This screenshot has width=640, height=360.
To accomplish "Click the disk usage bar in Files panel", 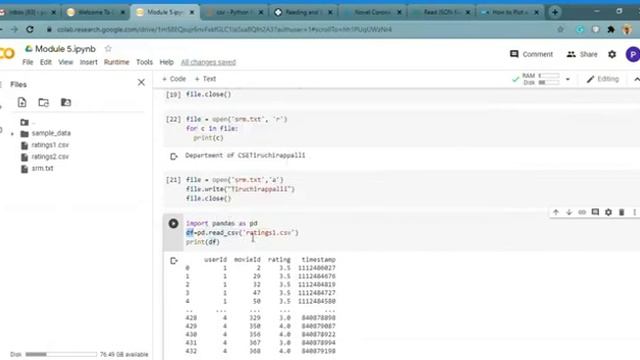I will [x=61, y=354].
